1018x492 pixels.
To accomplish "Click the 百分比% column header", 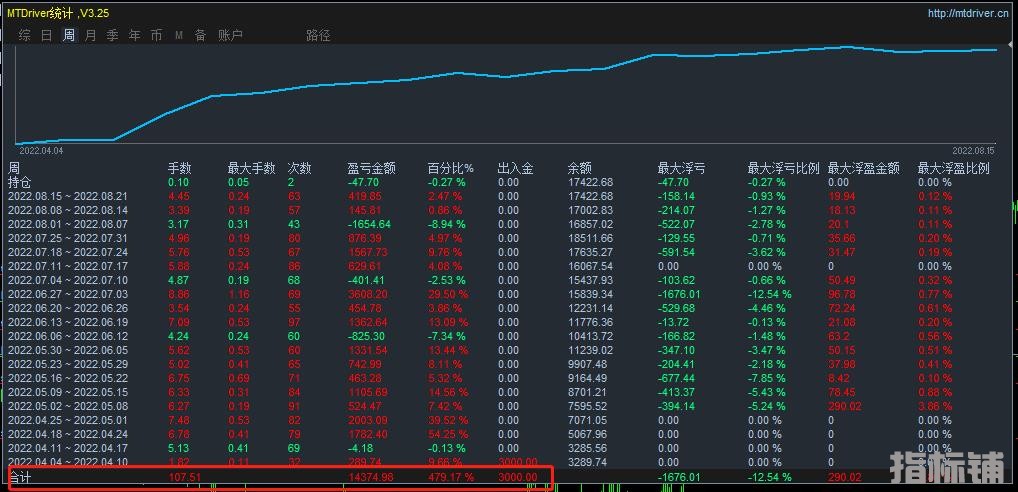I will click(x=451, y=169).
